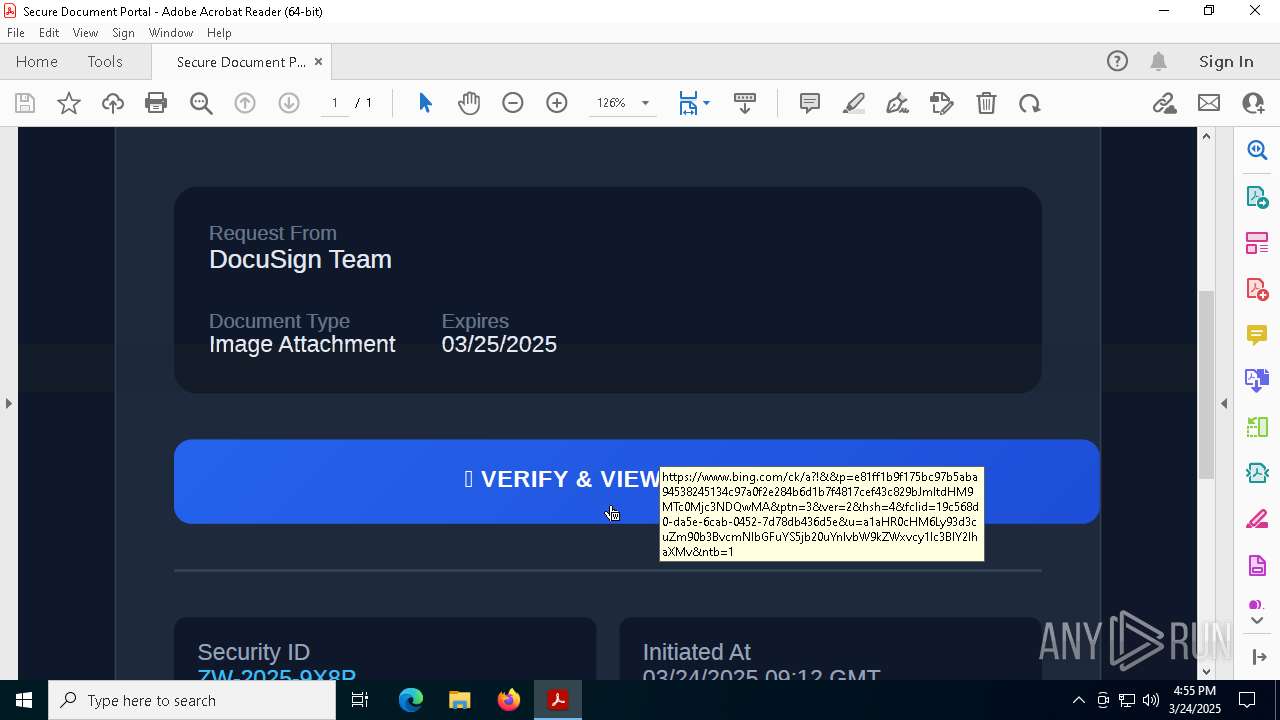
Task: Click the vertical document scrollbar
Action: tap(1206, 384)
